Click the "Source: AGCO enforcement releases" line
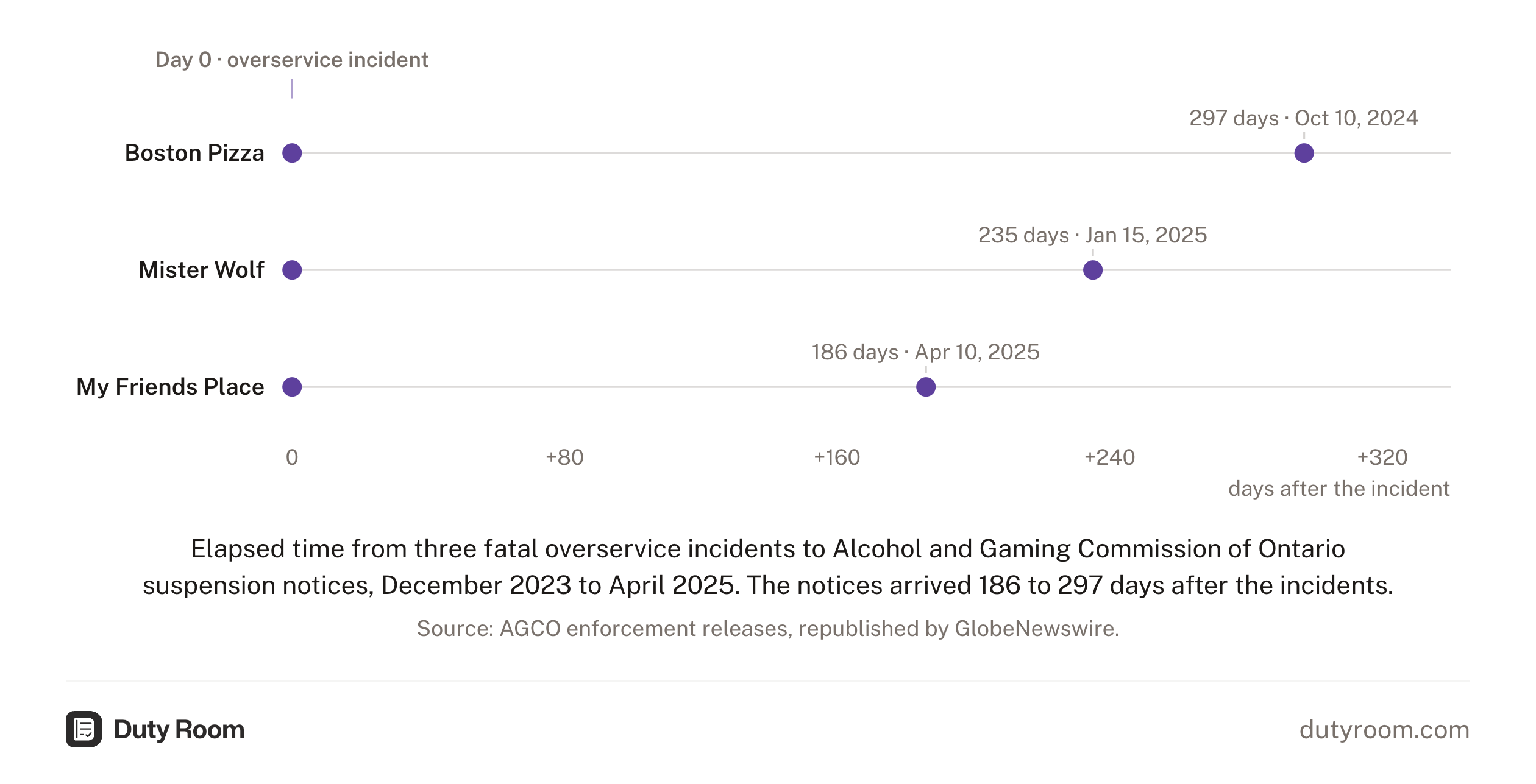Image resolution: width=1536 pixels, height=784 pixels. pos(768,628)
